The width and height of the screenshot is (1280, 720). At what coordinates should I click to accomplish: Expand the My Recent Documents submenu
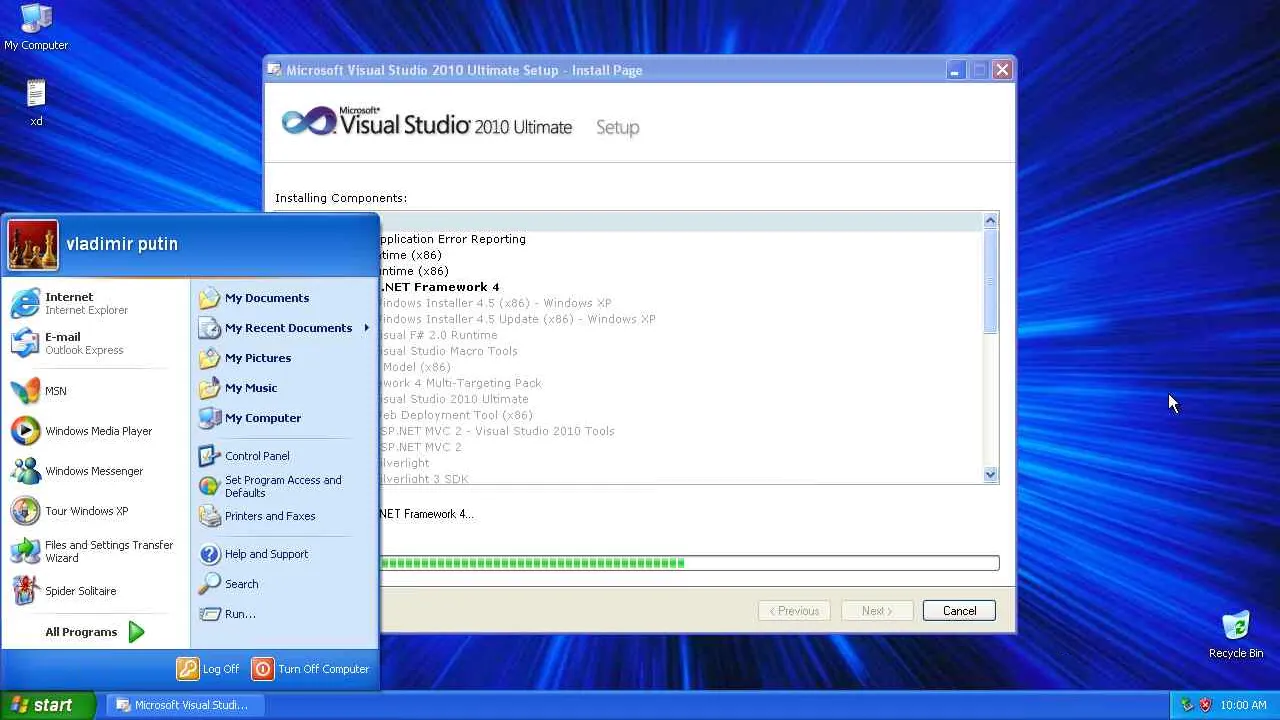pos(284,328)
